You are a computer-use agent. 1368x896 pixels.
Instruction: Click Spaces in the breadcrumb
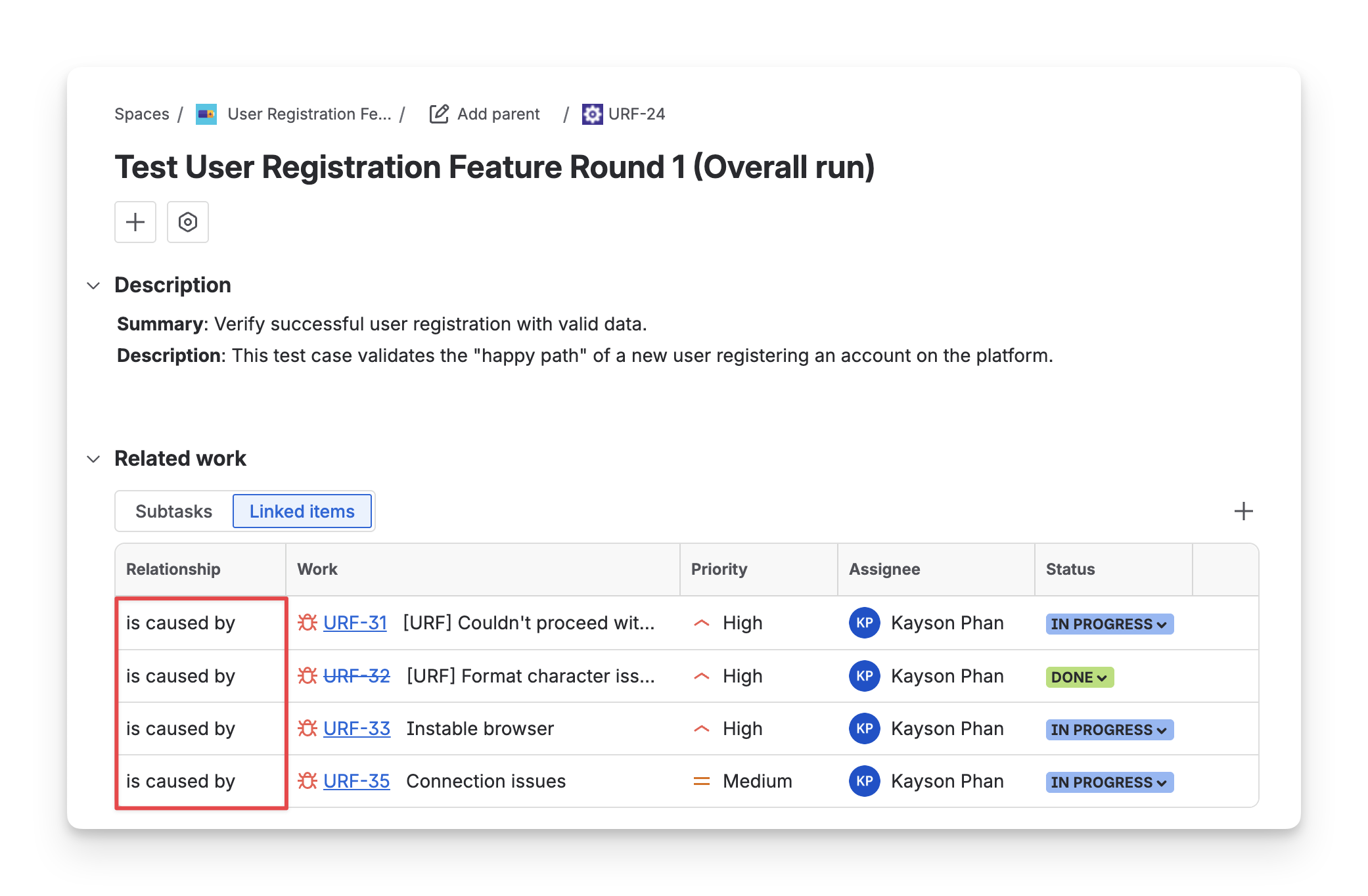(142, 114)
